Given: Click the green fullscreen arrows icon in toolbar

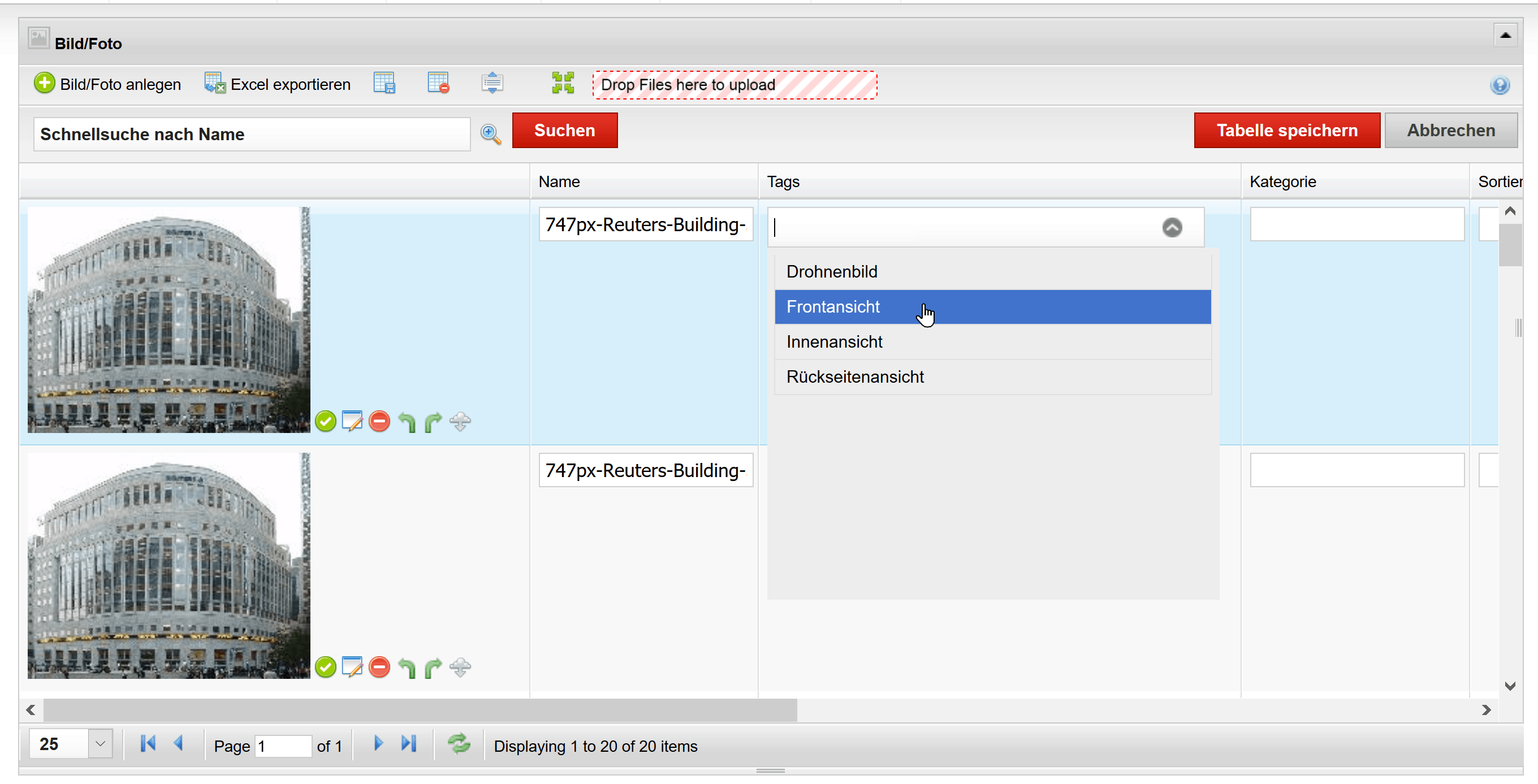Looking at the screenshot, I should pos(563,84).
